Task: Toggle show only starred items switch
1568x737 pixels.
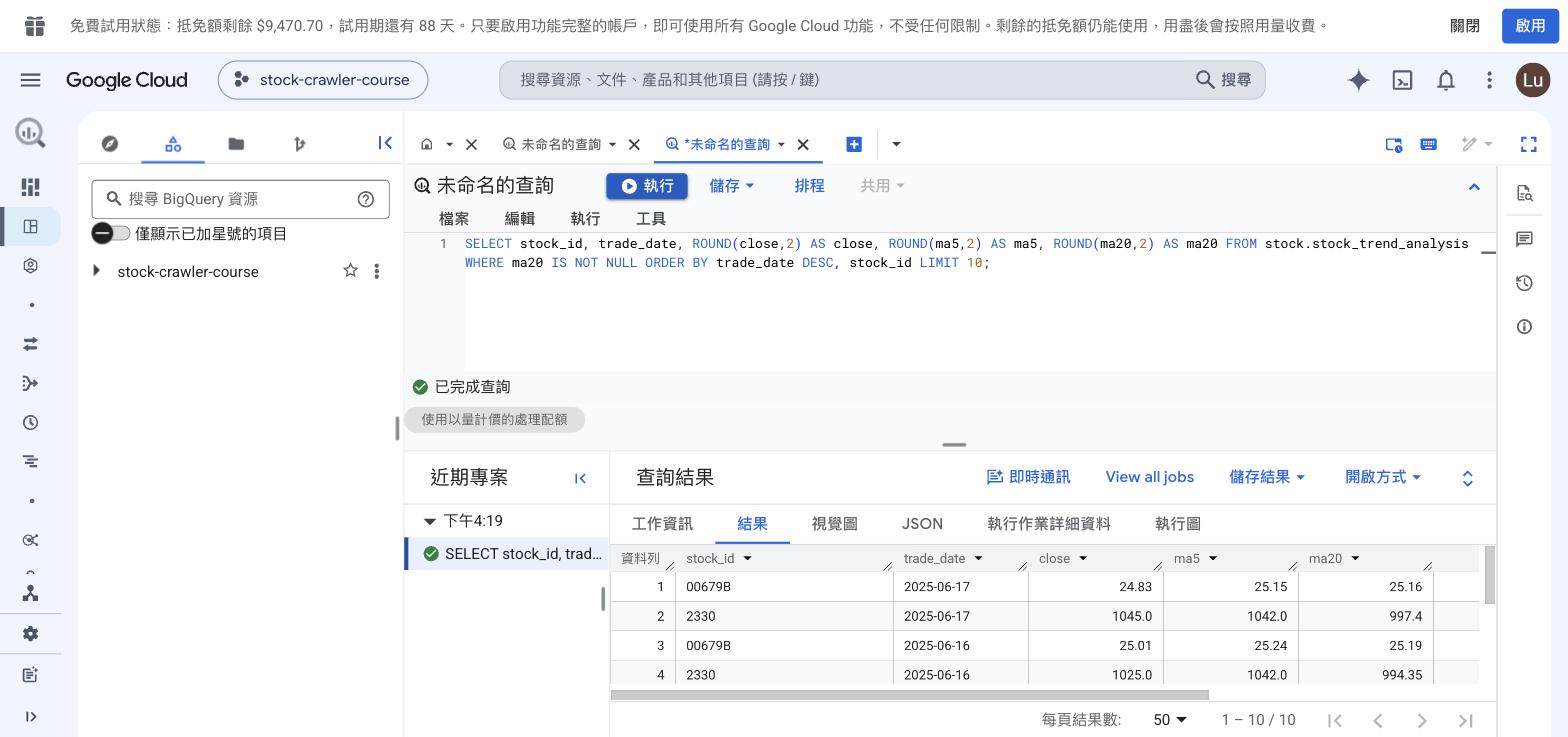Action: (111, 233)
